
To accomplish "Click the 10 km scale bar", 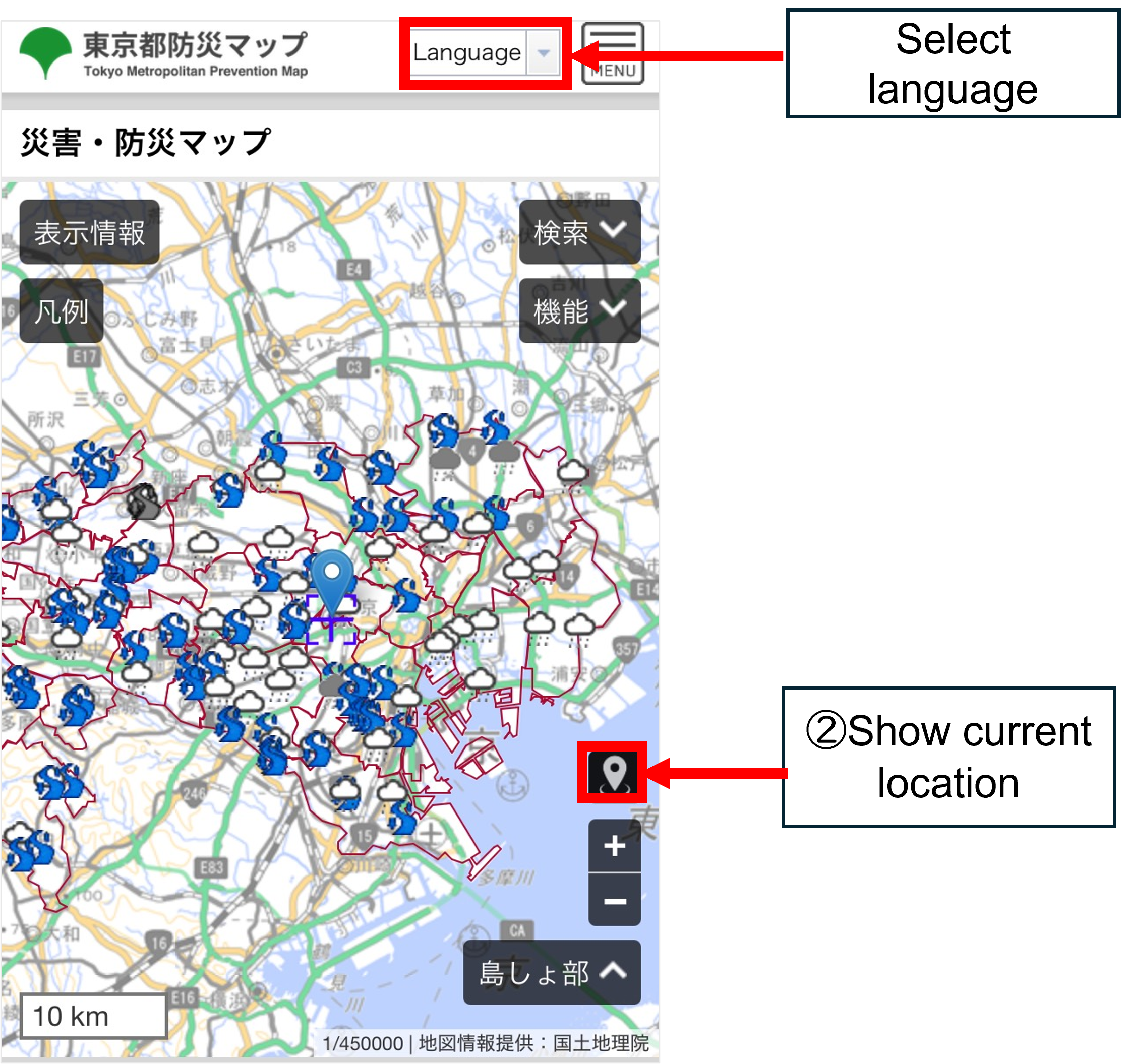I will click(94, 1016).
